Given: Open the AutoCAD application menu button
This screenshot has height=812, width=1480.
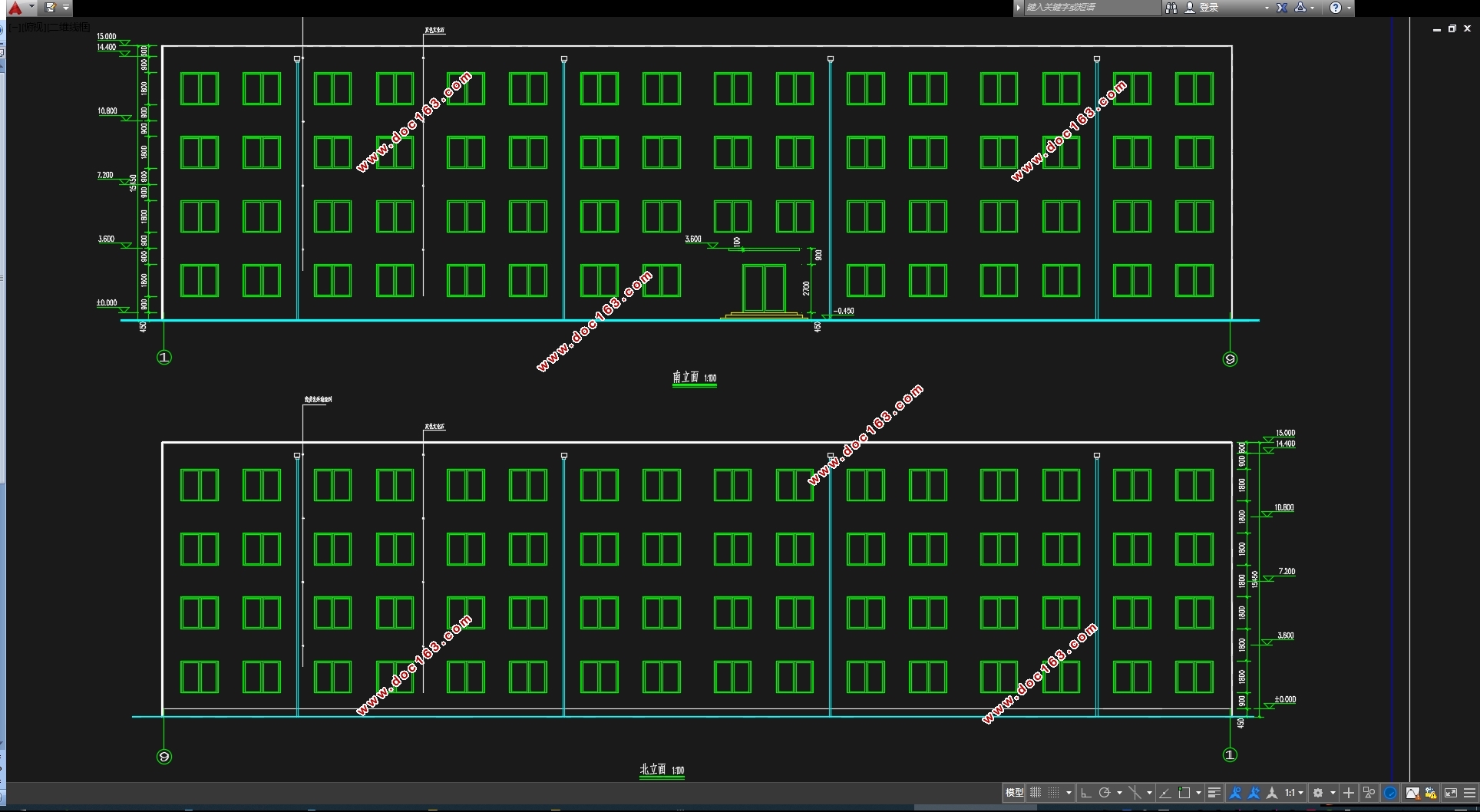Looking at the screenshot, I should click(x=15, y=8).
